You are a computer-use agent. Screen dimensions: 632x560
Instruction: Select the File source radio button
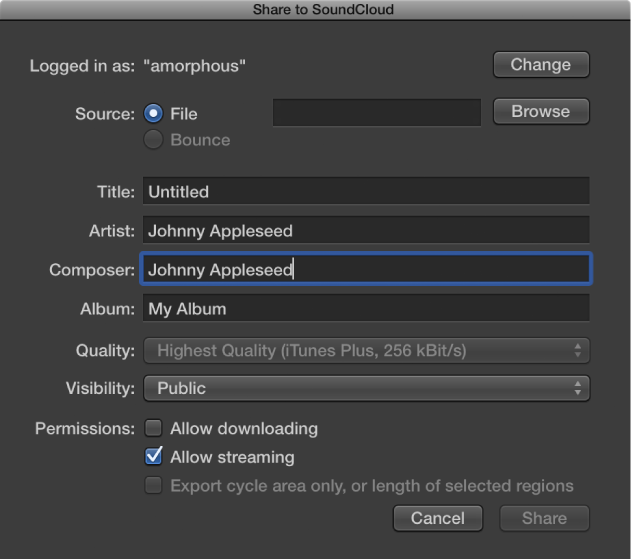click(x=153, y=114)
